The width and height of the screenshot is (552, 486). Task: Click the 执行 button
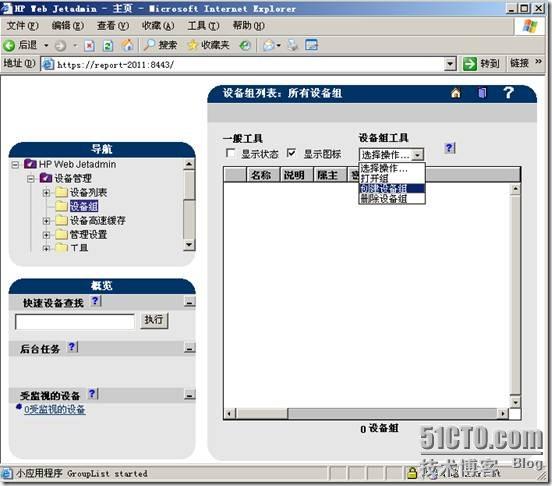pyautogui.click(x=154, y=320)
